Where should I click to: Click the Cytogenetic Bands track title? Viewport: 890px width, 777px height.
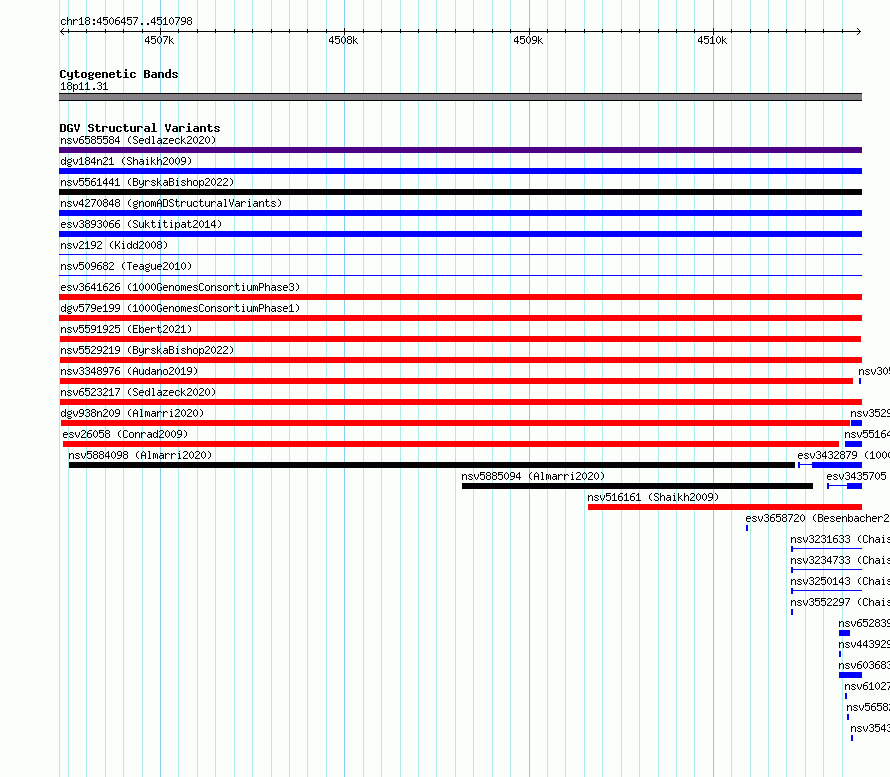click(119, 74)
